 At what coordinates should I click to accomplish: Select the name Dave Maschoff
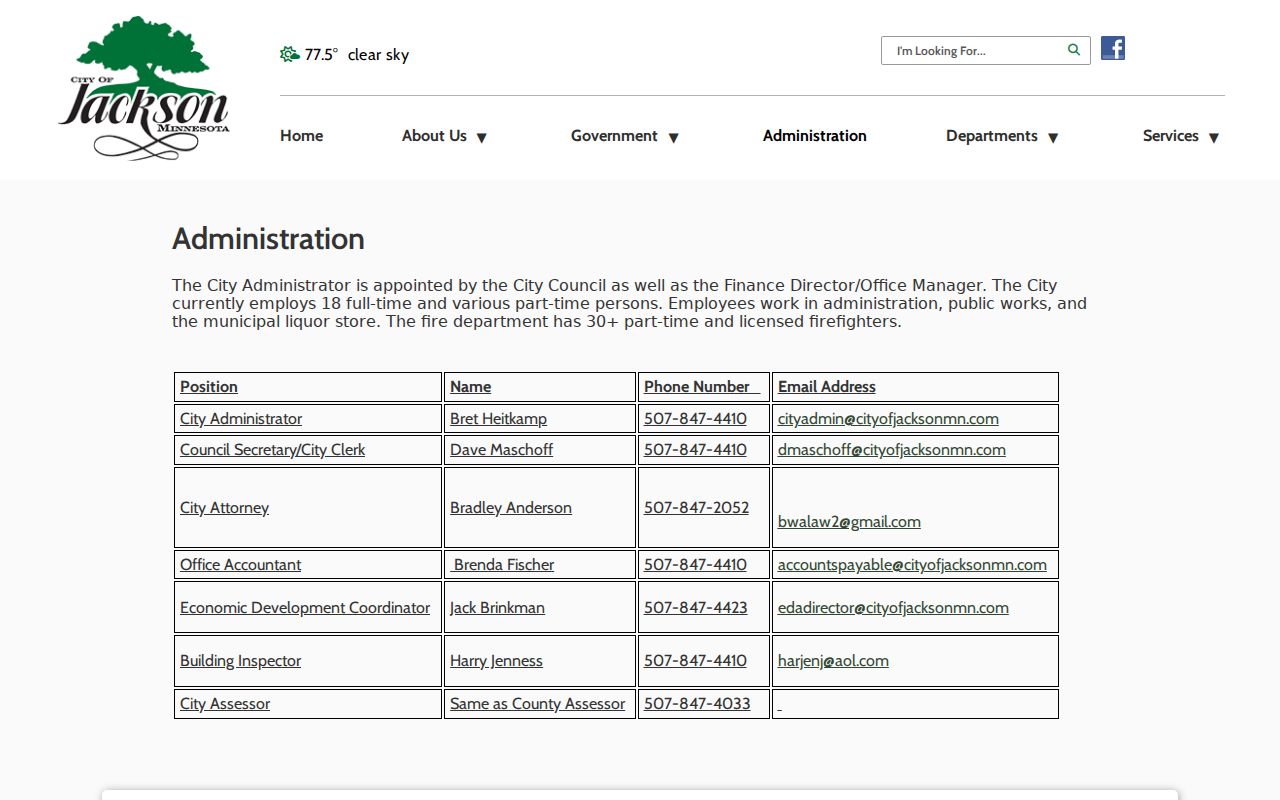tap(501, 450)
